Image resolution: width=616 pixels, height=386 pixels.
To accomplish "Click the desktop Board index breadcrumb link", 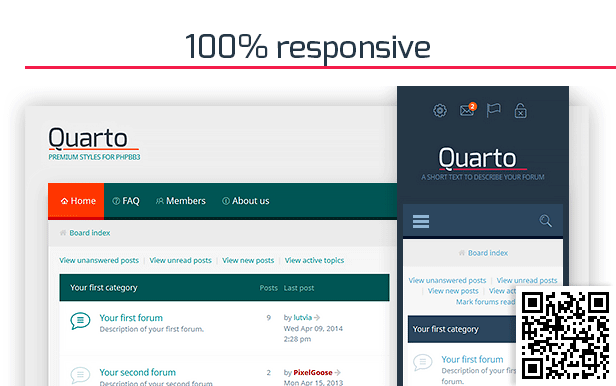I will (x=90, y=233).
